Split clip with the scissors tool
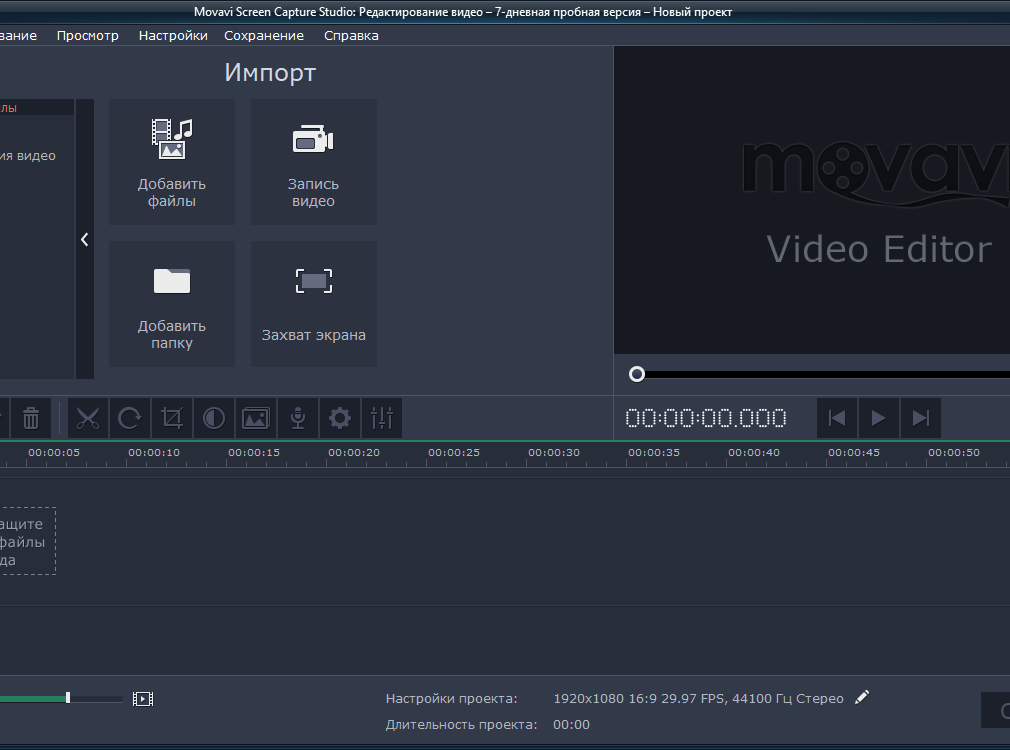This screenshot has height=750, width=1010. pos(88,418)
